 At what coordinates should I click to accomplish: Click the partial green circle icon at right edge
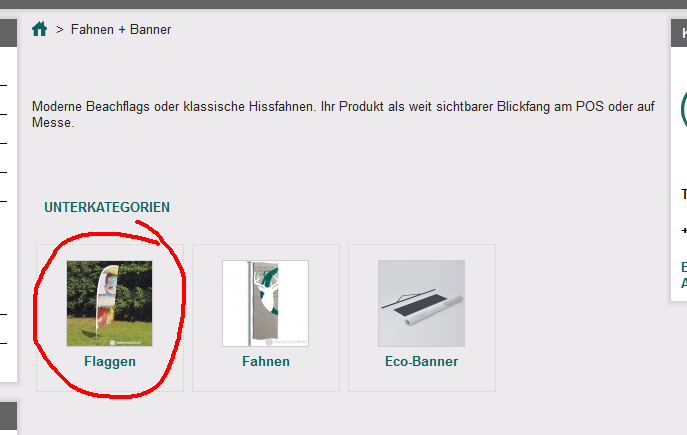point(683,110)
